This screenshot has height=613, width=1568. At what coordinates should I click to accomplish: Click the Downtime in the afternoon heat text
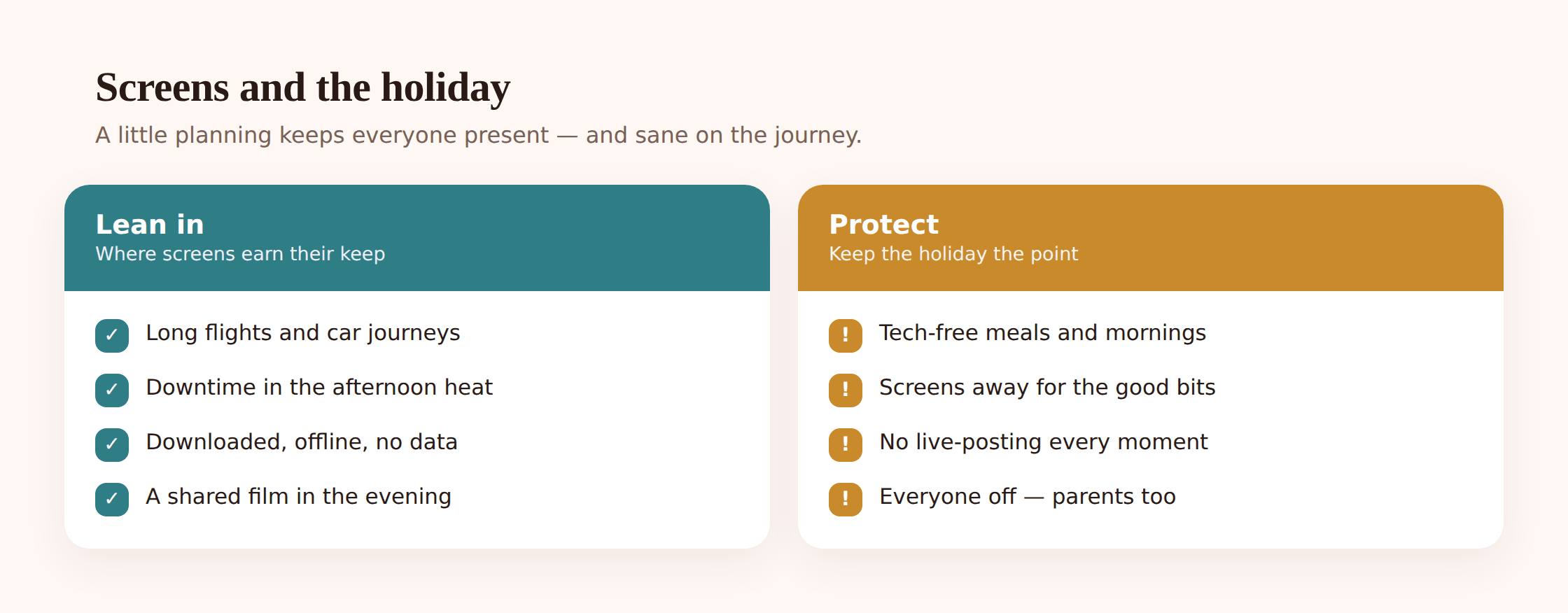319,387
